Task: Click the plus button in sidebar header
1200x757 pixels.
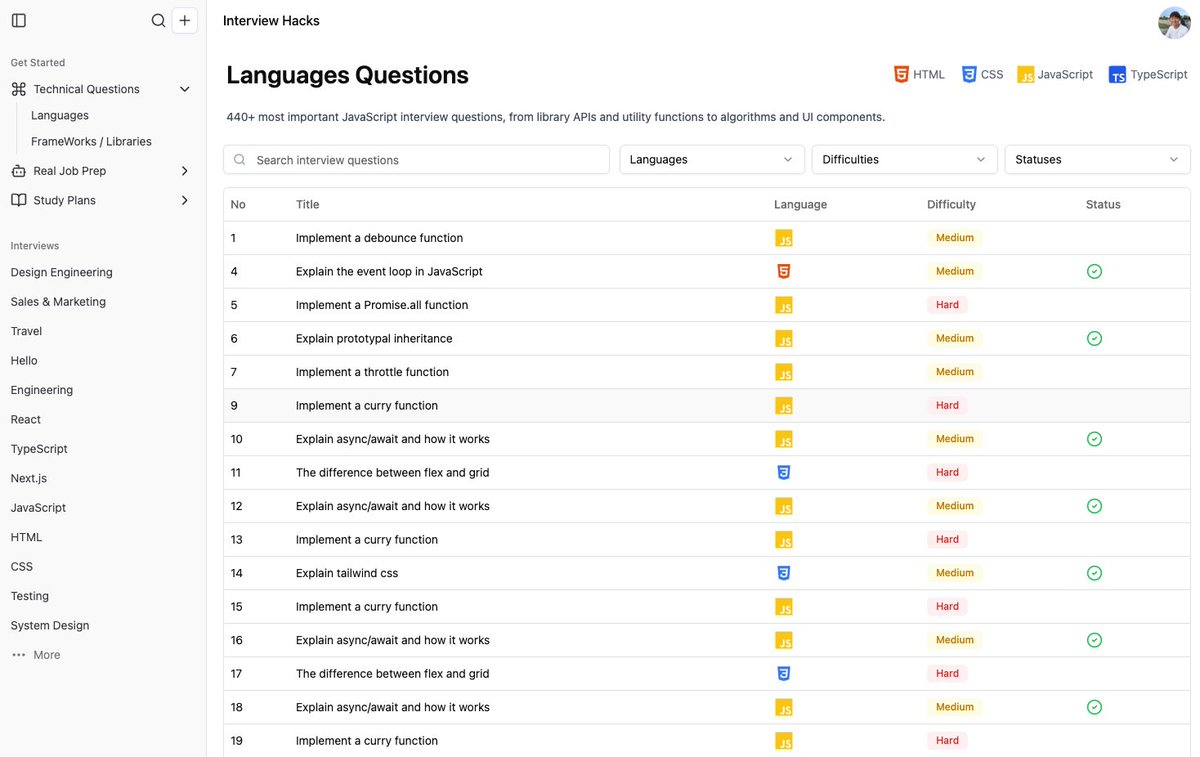Action: pos(185,20)
